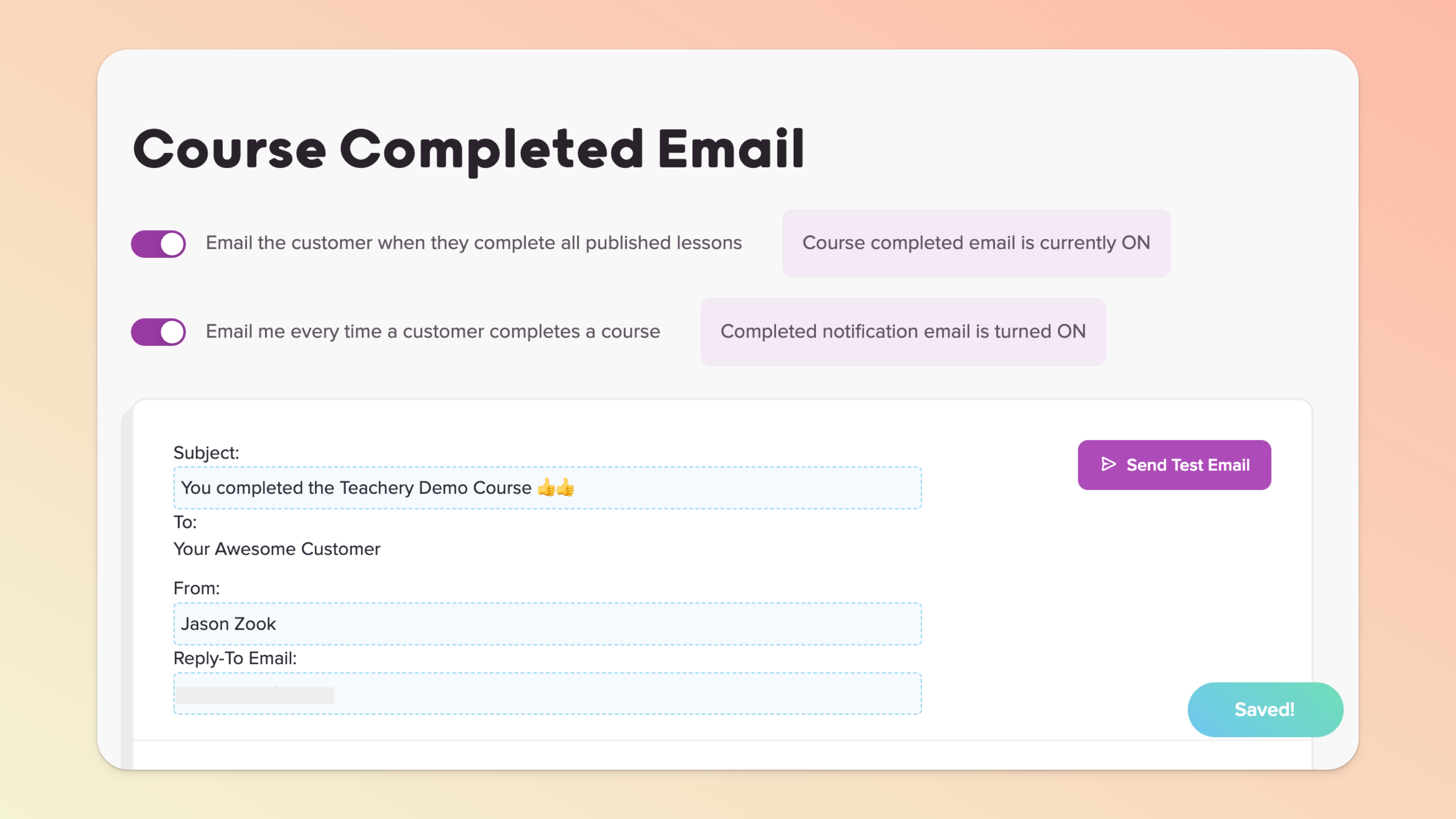The width and height of the screenshot is (1456, 819).
Task: Click the redacted email address in Reply-To
Action: 255,695
